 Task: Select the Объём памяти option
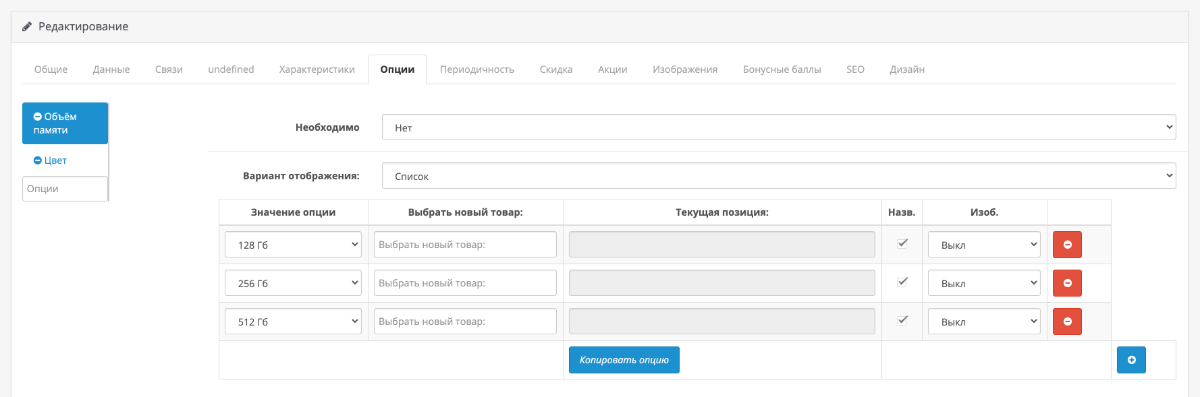[65, 123]
